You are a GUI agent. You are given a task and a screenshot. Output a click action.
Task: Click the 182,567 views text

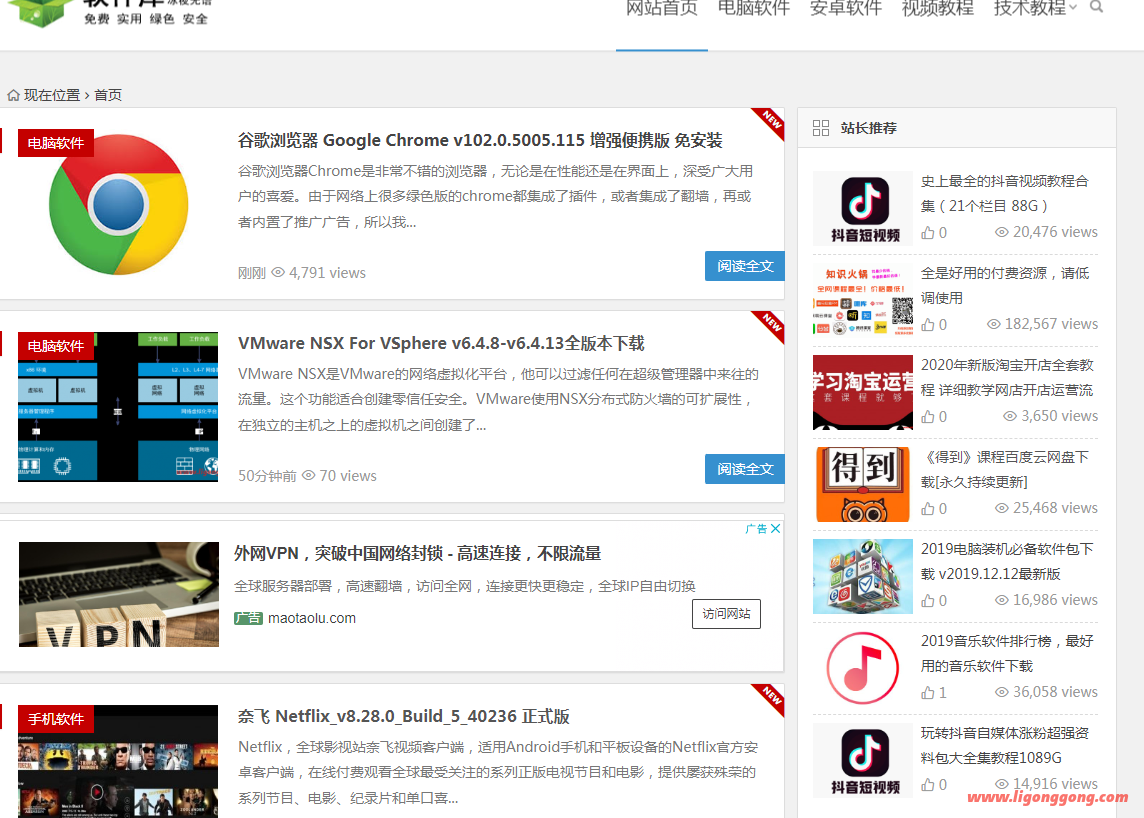click(1051, 324)
